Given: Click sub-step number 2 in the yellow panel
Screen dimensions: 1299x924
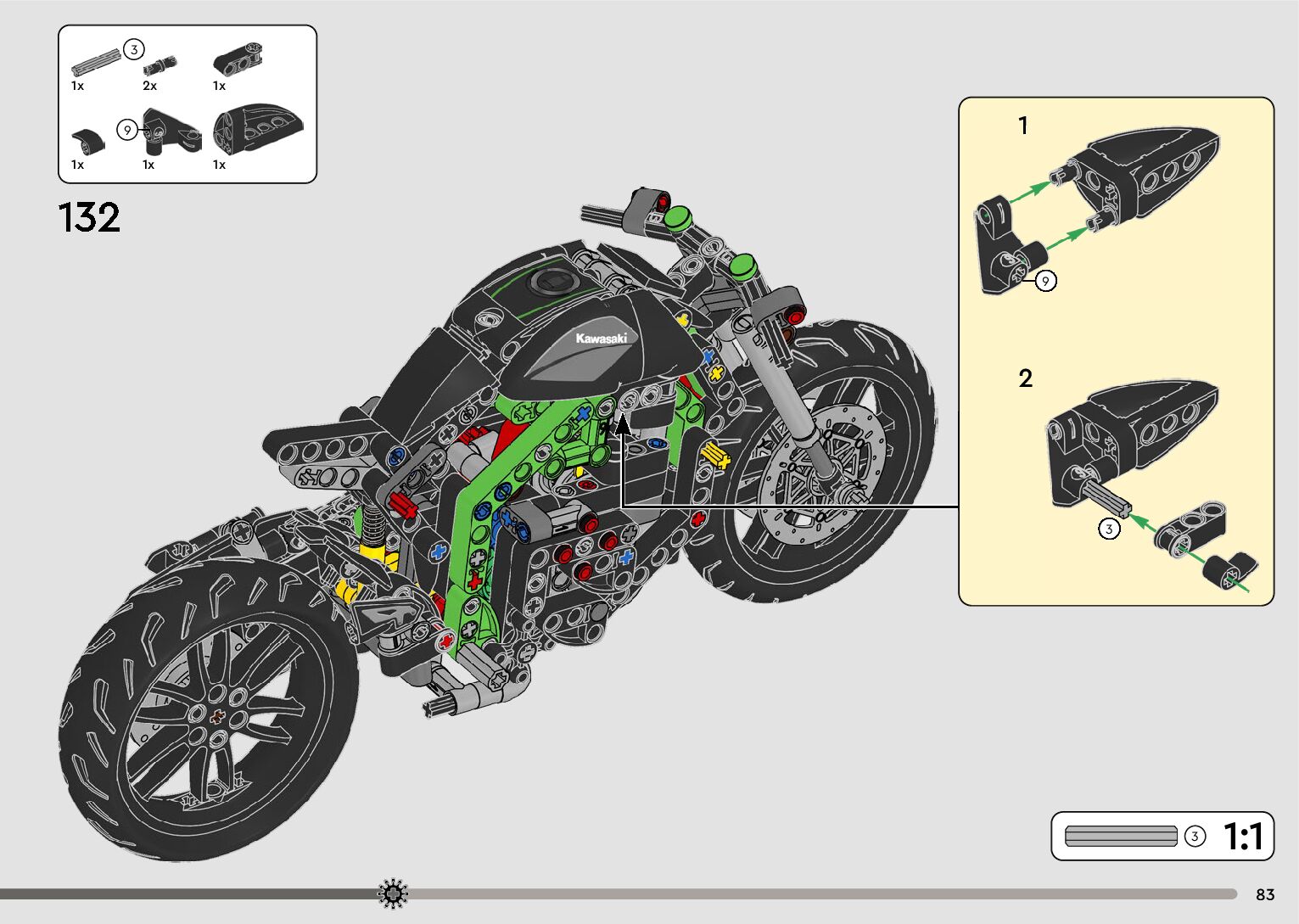Looking at the screenshot, I should pos(1025,378).
